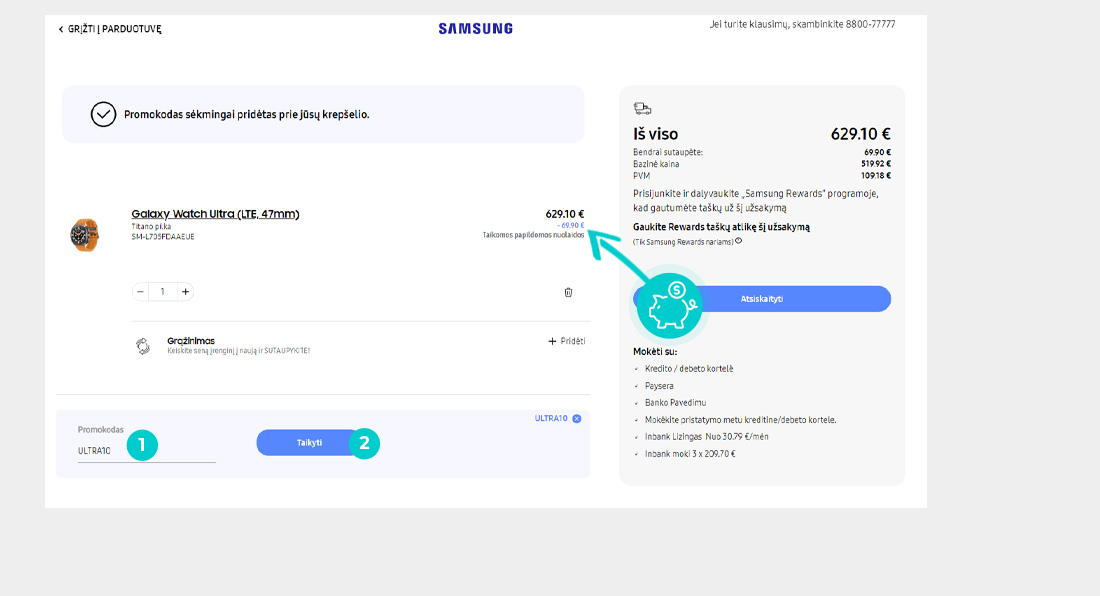Decrease quantity with the minus button
1100x596 pixels.
[140, 292]
